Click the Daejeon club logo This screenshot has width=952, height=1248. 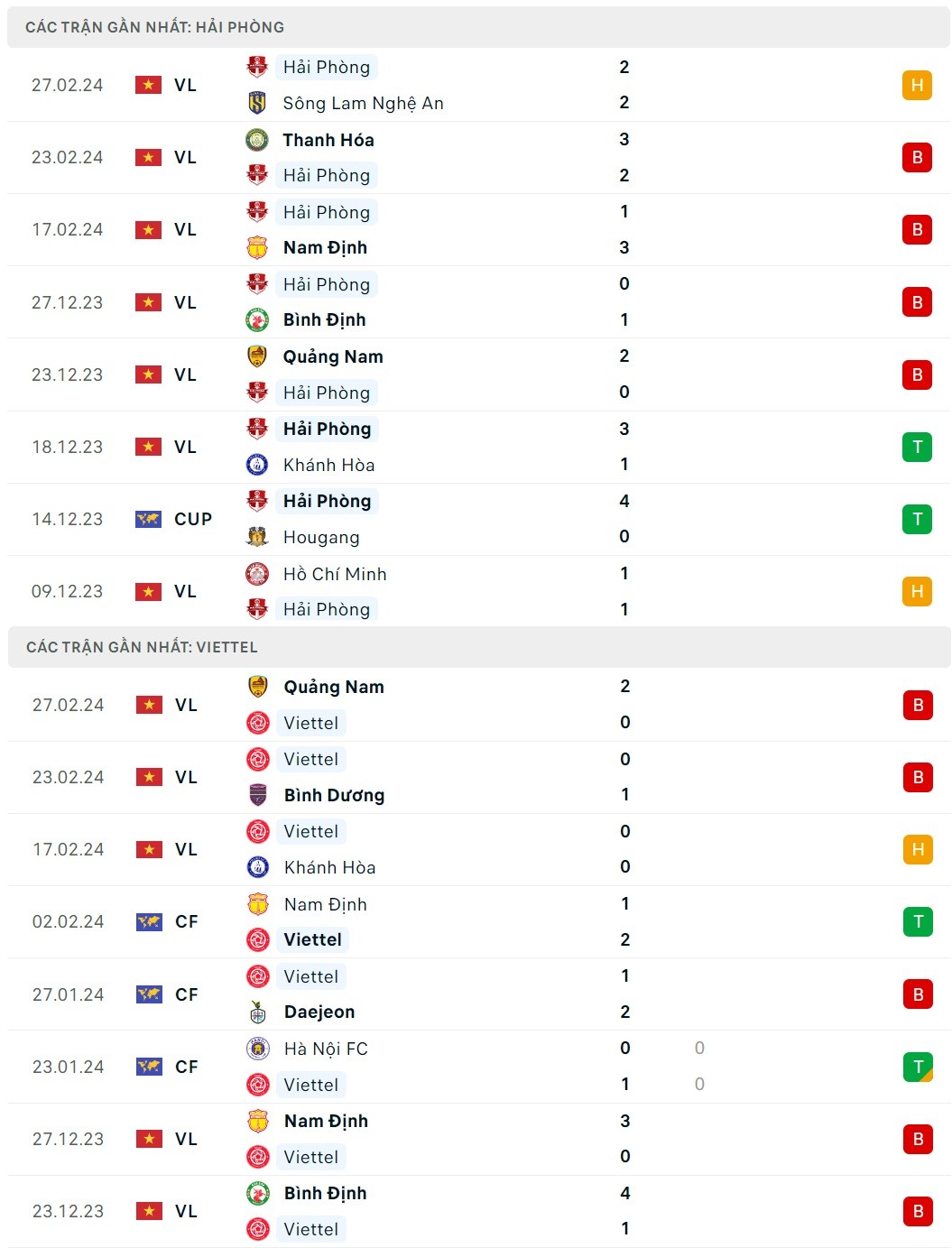[258, 1012]
